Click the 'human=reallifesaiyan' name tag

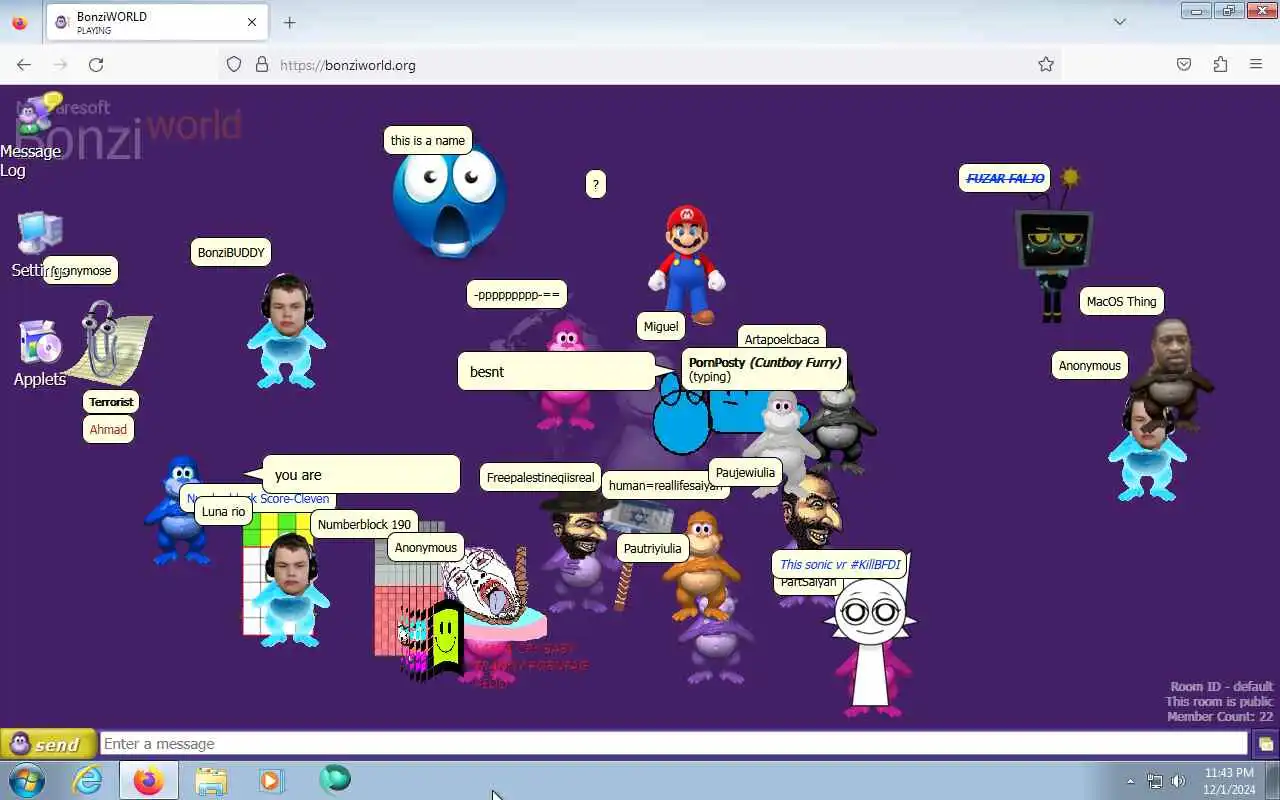click(x=665, y=485)
